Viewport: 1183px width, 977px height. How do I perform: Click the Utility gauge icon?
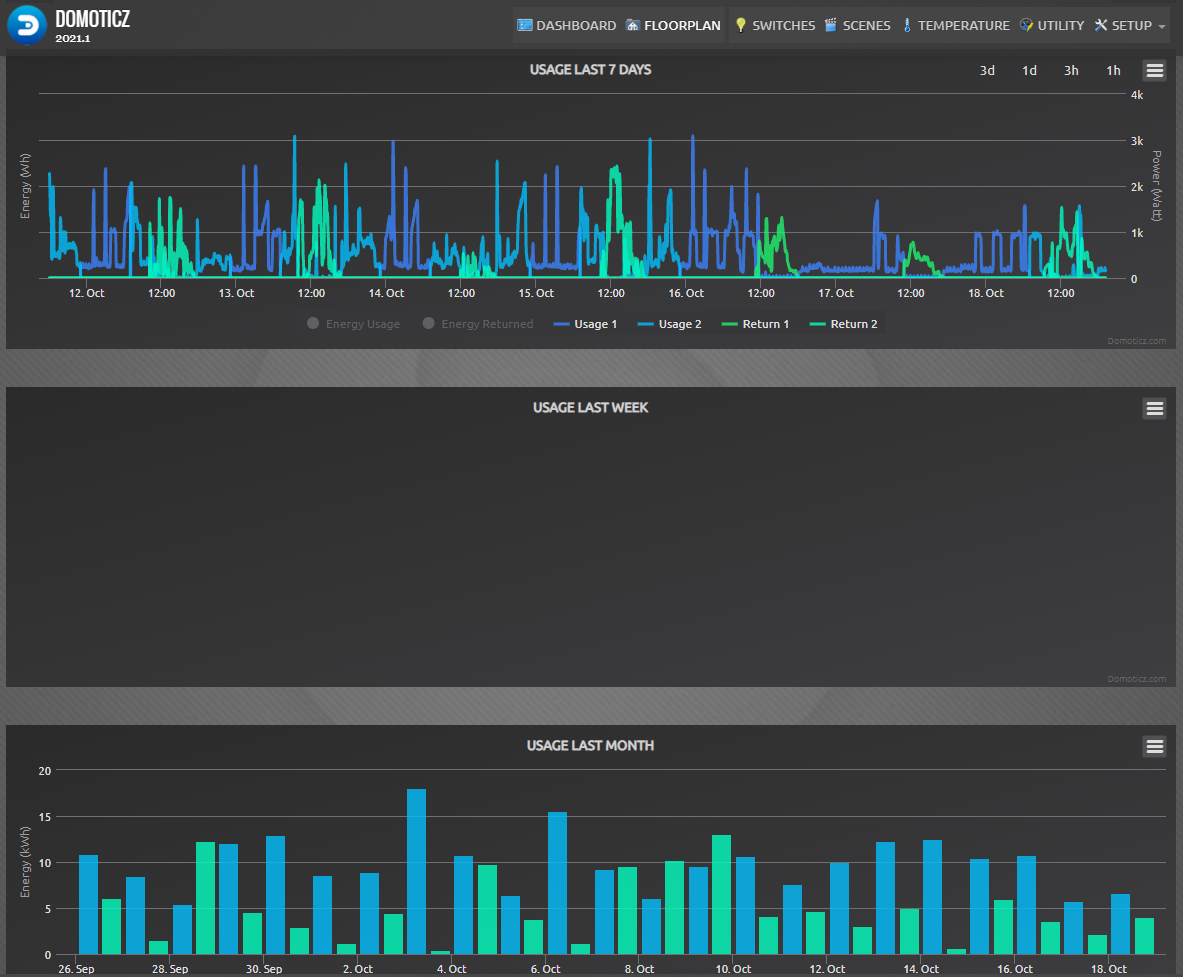point(1026,26)
